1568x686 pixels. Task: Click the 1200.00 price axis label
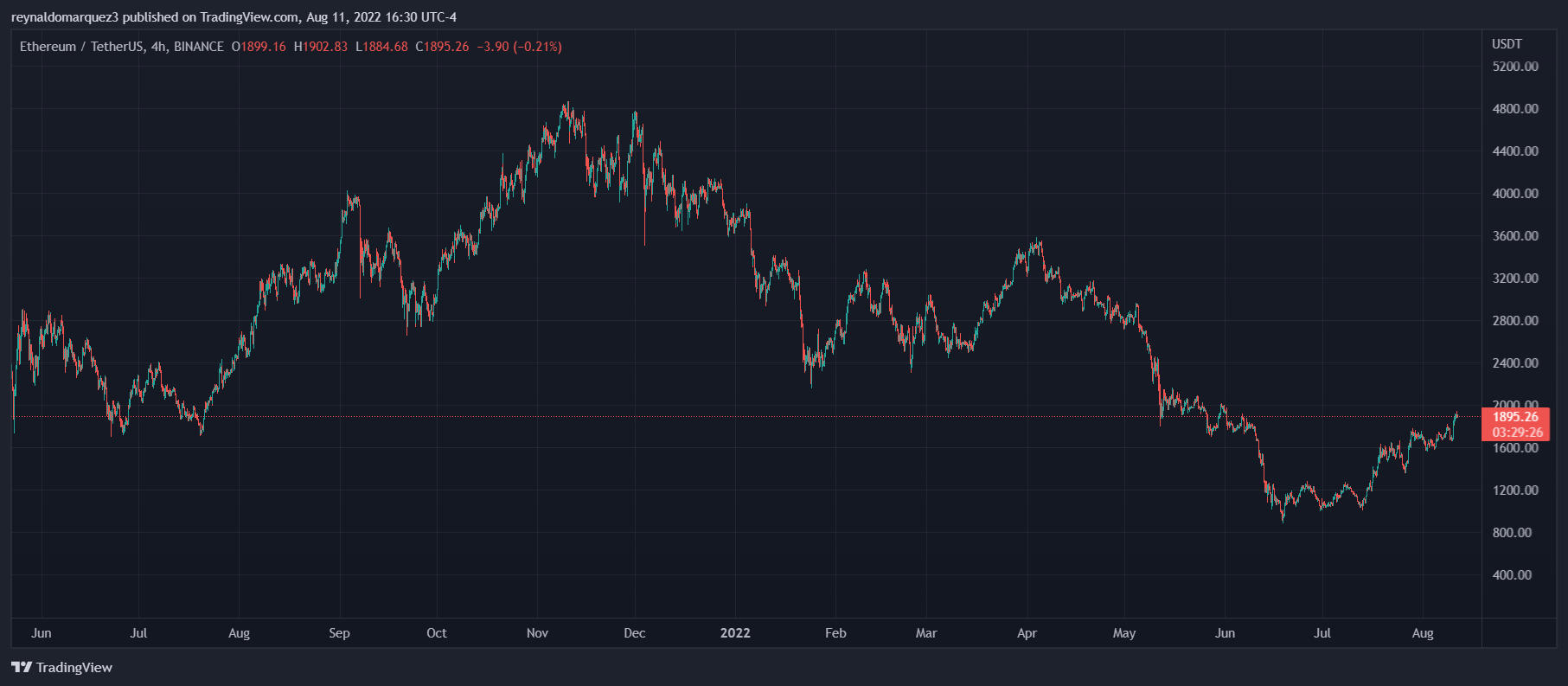pyautogui.click(x=1515, y=490)
